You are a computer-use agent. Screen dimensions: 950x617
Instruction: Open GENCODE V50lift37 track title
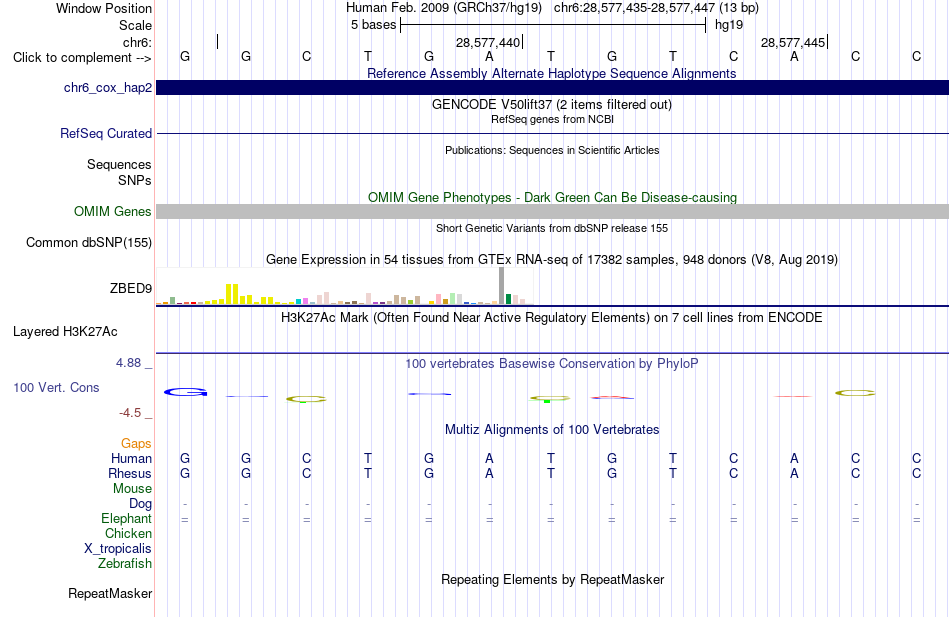[552, 104]
